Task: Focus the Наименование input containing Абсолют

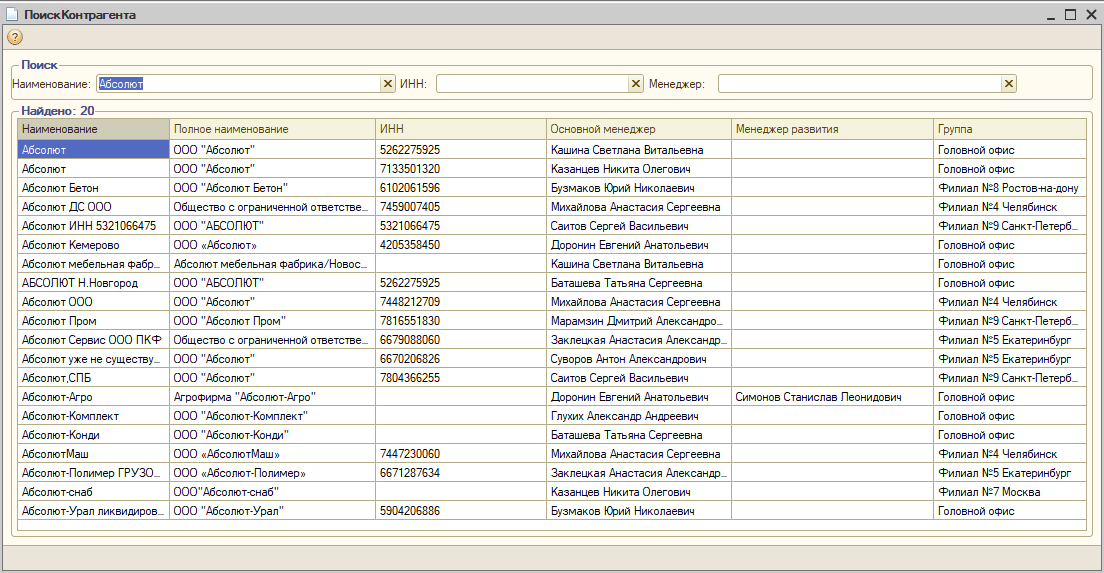Action: (239, 84)
